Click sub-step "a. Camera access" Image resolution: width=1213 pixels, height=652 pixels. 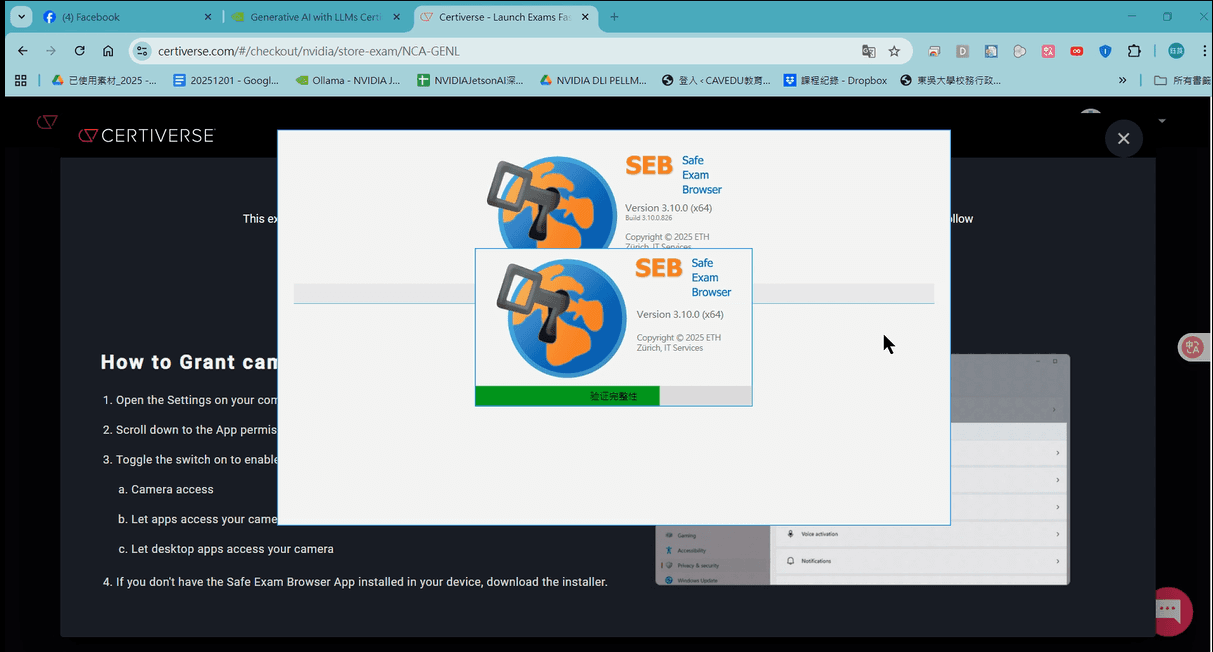165,490
